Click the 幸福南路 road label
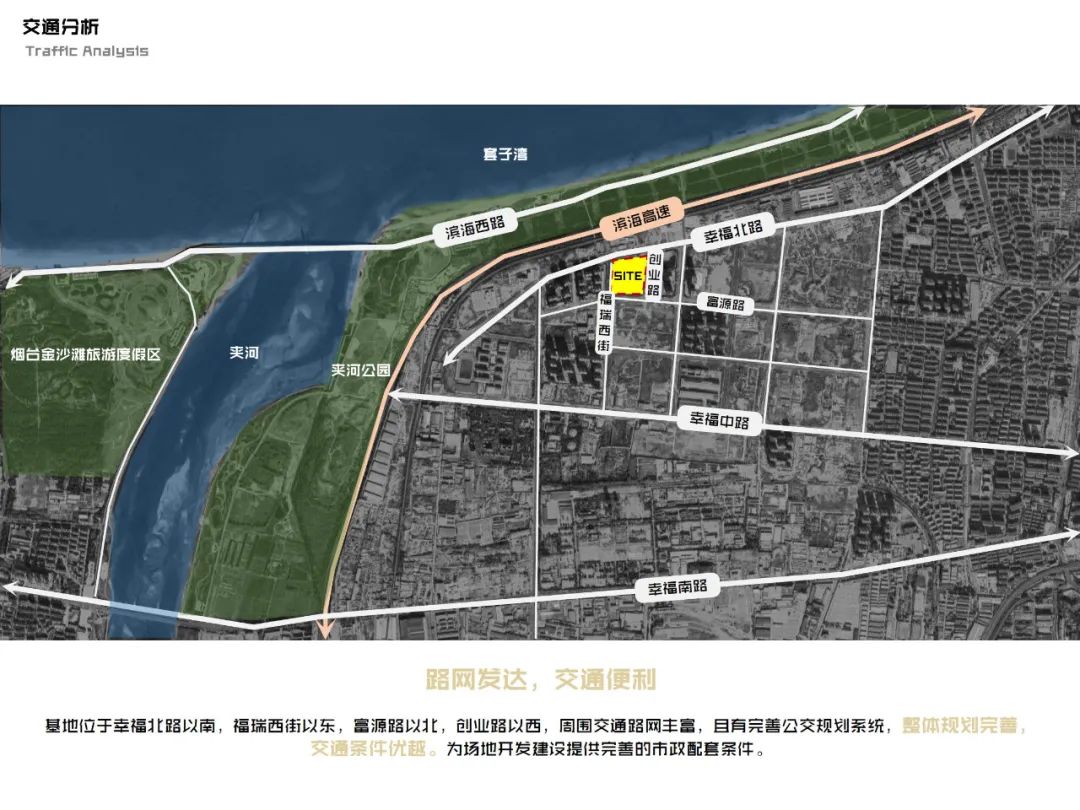This screenshot has width=1080, height=810. (x=678, y=588)
